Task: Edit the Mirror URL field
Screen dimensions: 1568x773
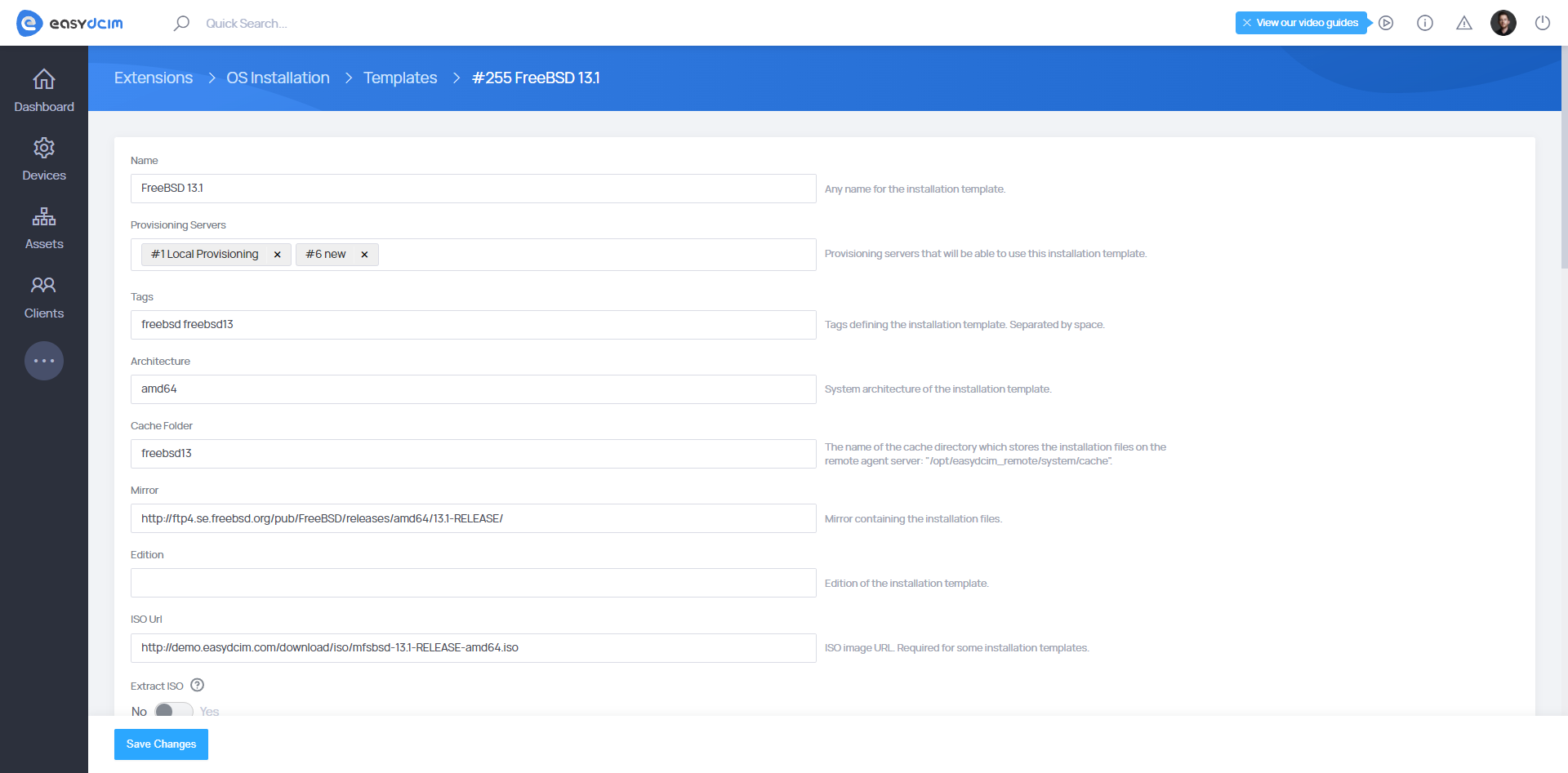Action: (x=474, y=518)
